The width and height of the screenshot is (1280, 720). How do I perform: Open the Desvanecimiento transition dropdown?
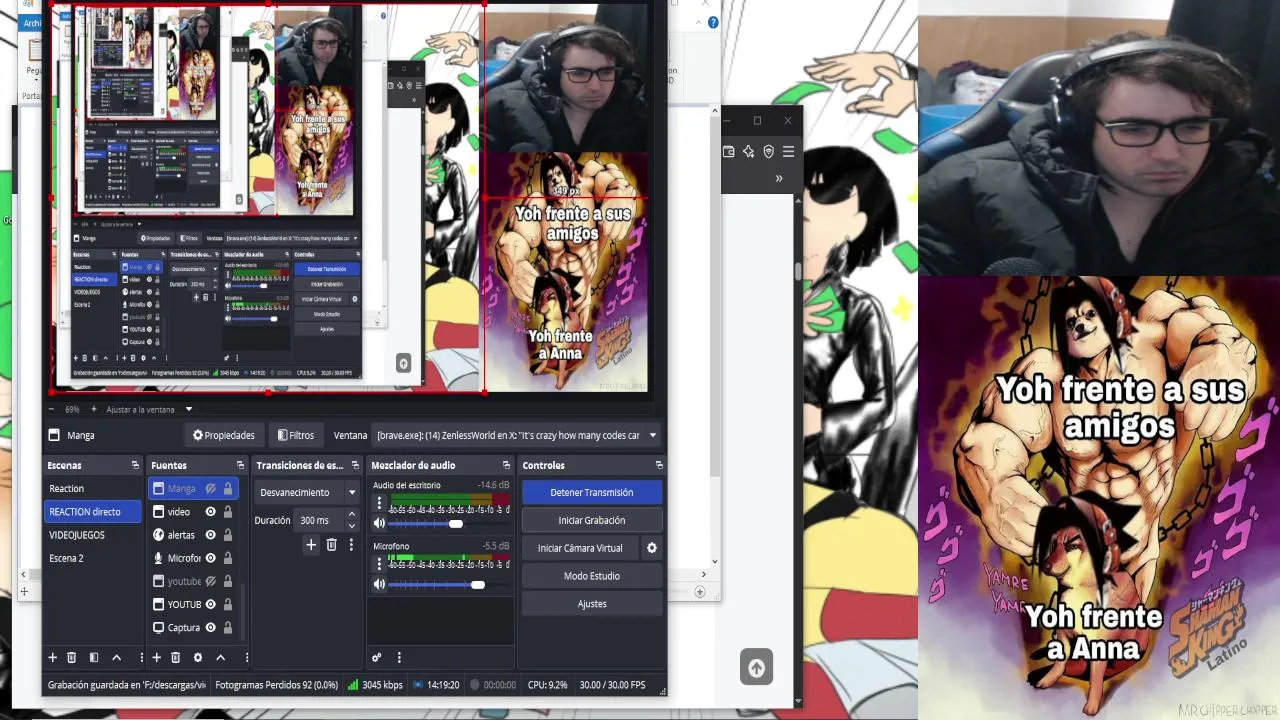308,492
